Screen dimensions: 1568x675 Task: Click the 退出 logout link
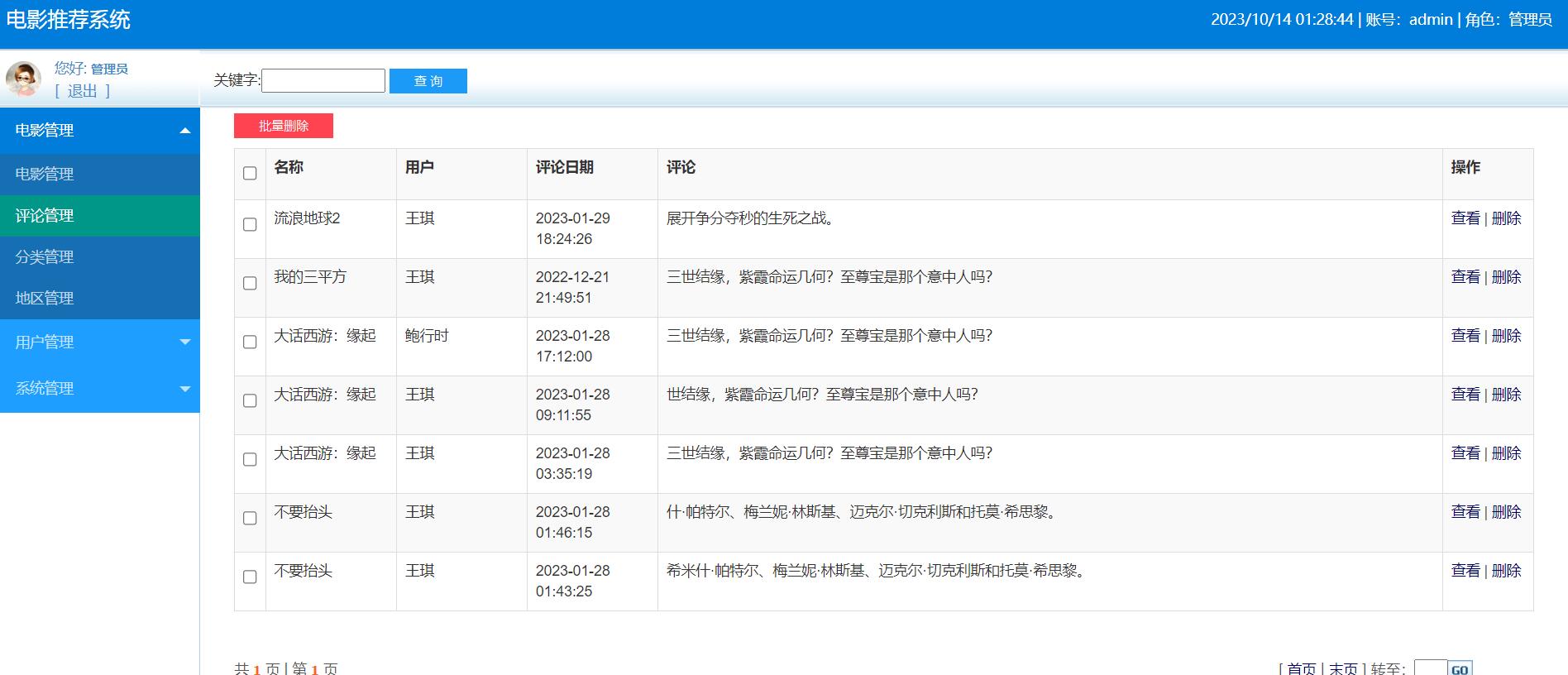(x=82, y=91)
